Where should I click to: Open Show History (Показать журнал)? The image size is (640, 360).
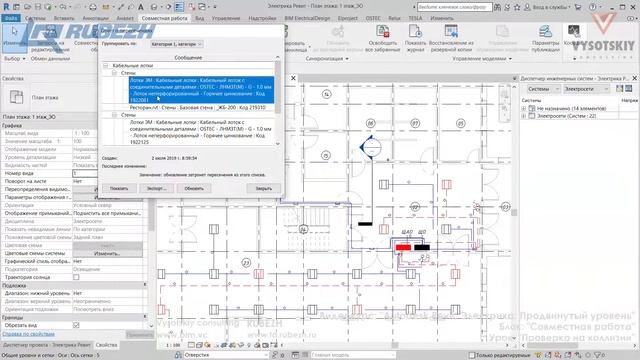(415, 32)
